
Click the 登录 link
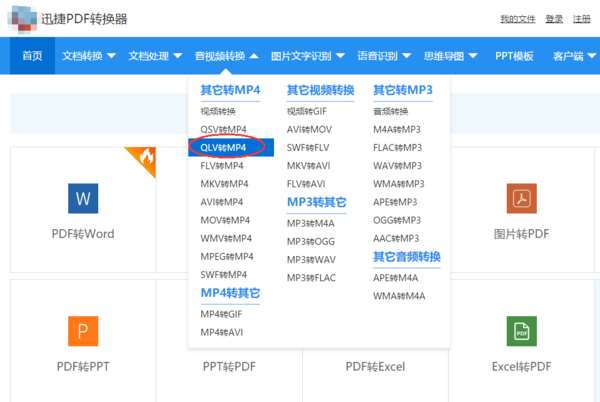coord(554,19)
